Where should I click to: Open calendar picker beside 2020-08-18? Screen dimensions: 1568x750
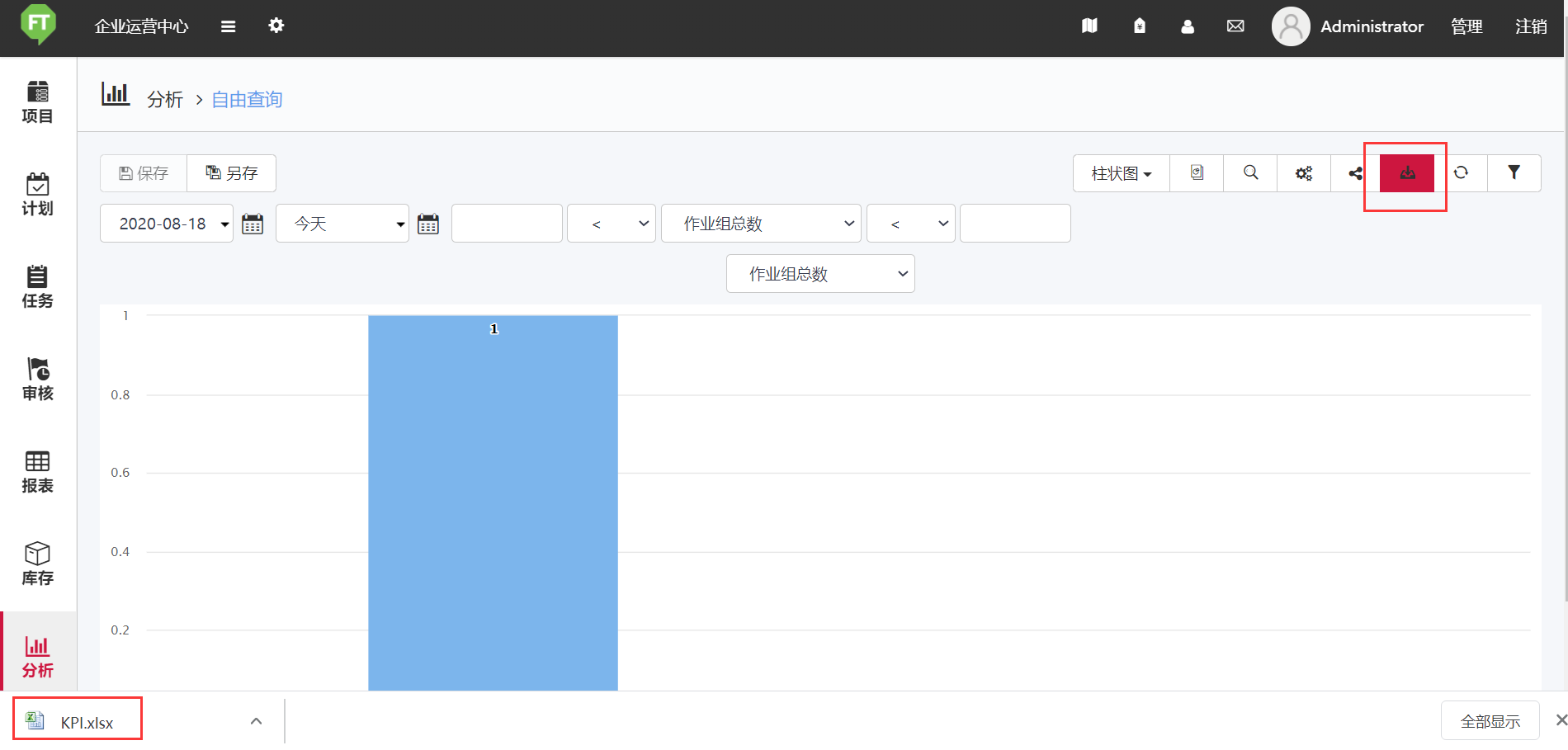click(253, 224)
